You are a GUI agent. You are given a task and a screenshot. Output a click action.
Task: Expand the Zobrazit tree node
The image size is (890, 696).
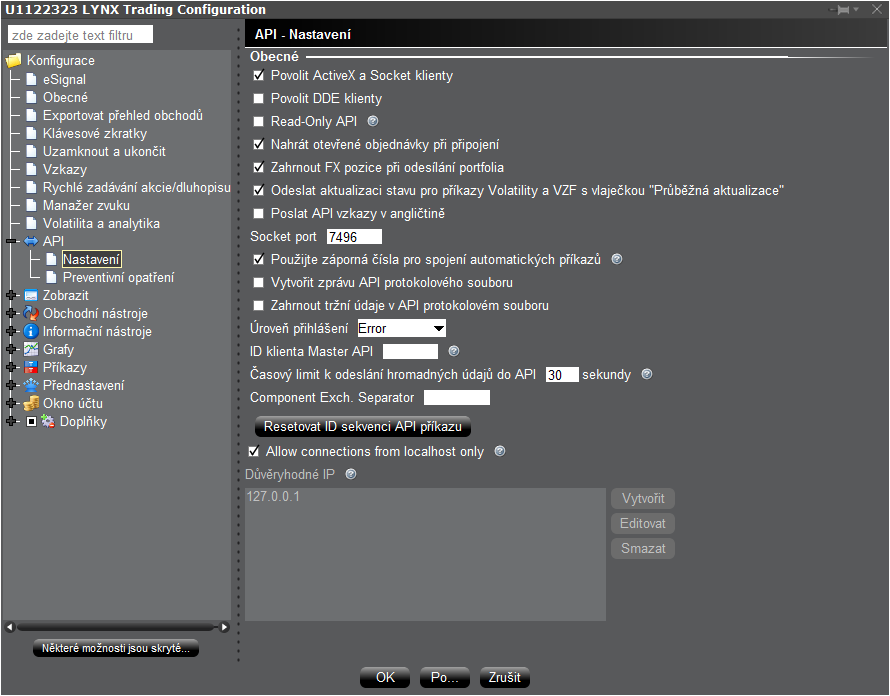pyautogui.click(x=11, y=295)
